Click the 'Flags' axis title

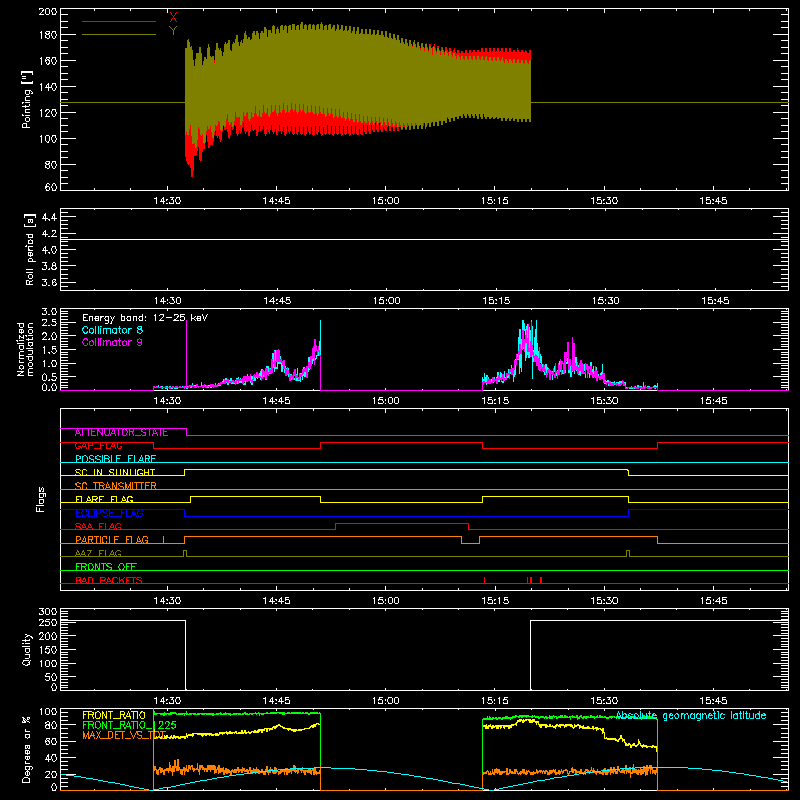tap(41, 499)
